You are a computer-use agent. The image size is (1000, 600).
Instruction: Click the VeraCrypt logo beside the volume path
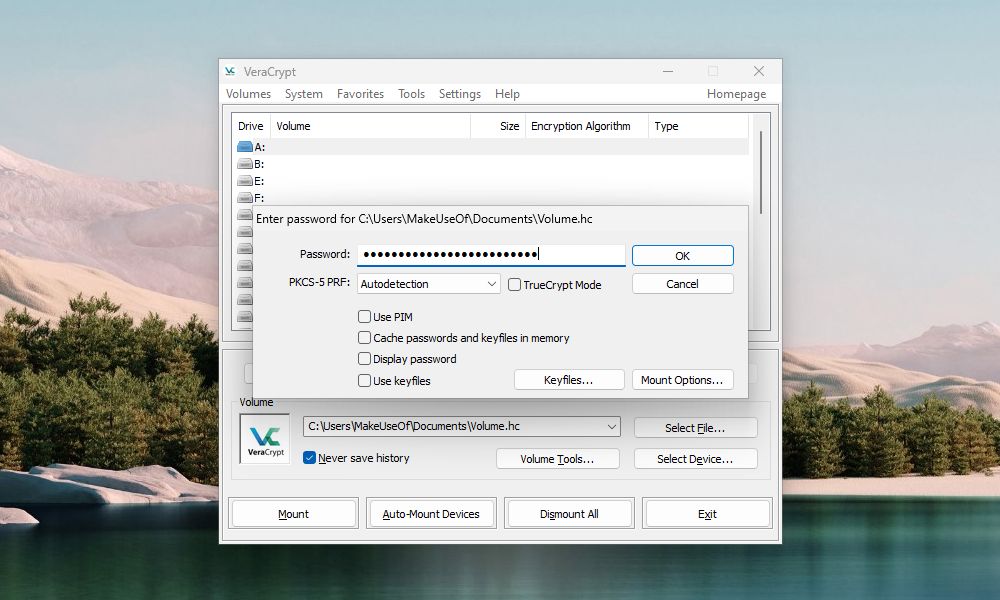point(264,438)
